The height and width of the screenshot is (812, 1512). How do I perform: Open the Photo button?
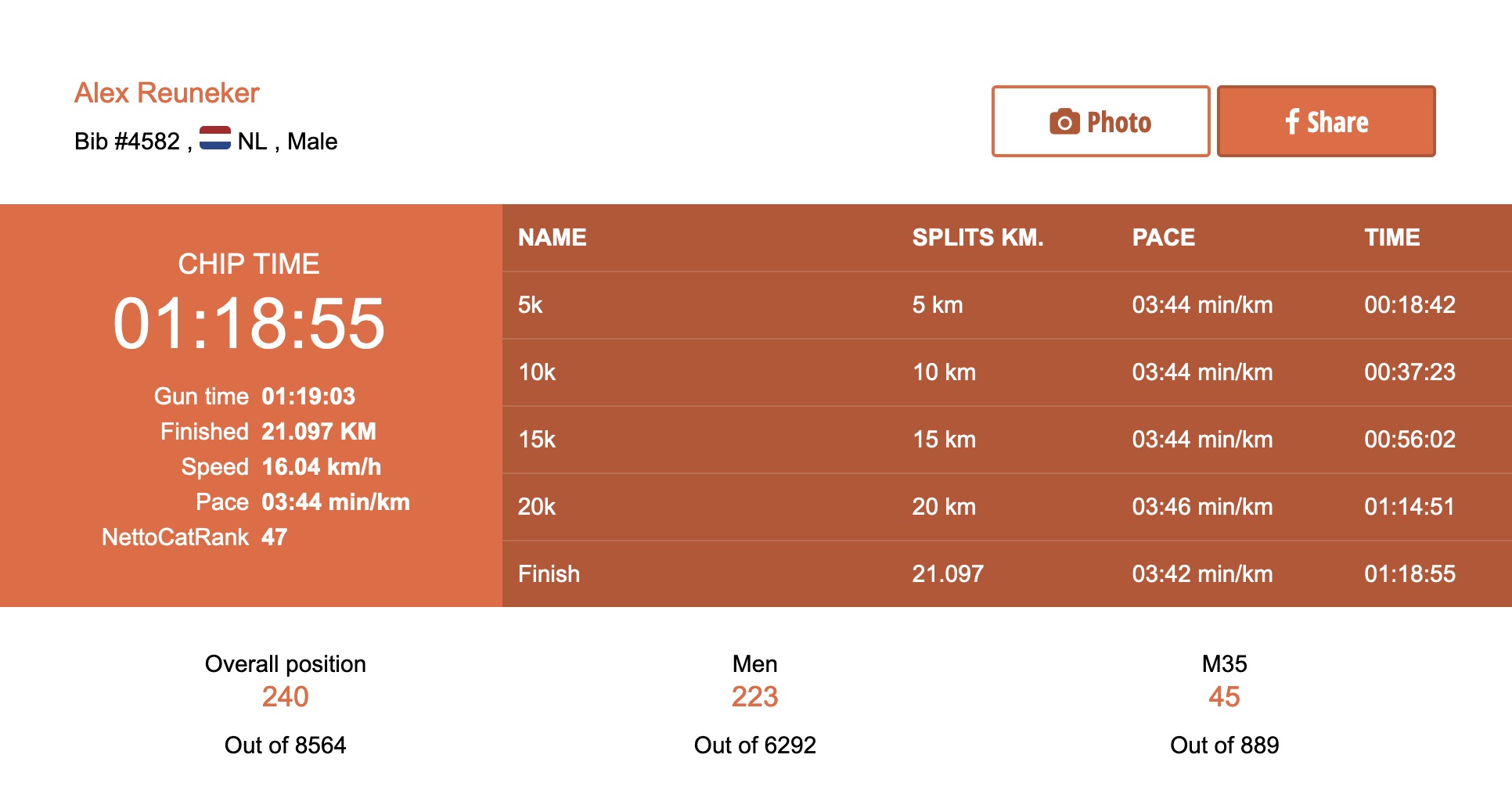[1100, 121]
